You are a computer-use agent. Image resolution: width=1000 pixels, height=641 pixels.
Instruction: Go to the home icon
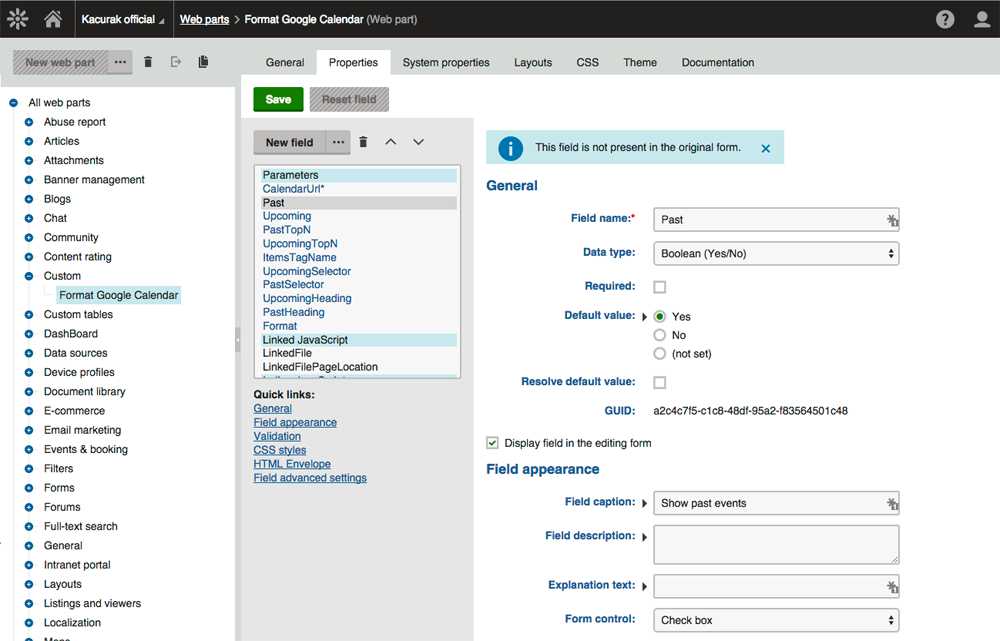53,19
